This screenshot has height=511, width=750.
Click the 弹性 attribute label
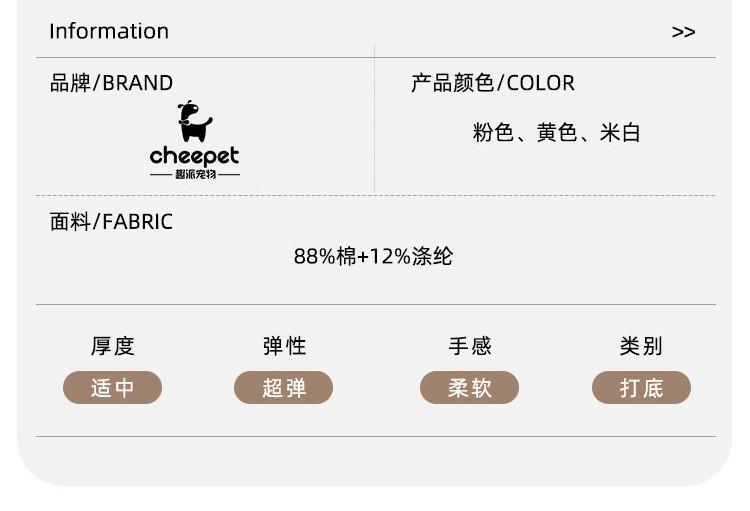[284, 346]
